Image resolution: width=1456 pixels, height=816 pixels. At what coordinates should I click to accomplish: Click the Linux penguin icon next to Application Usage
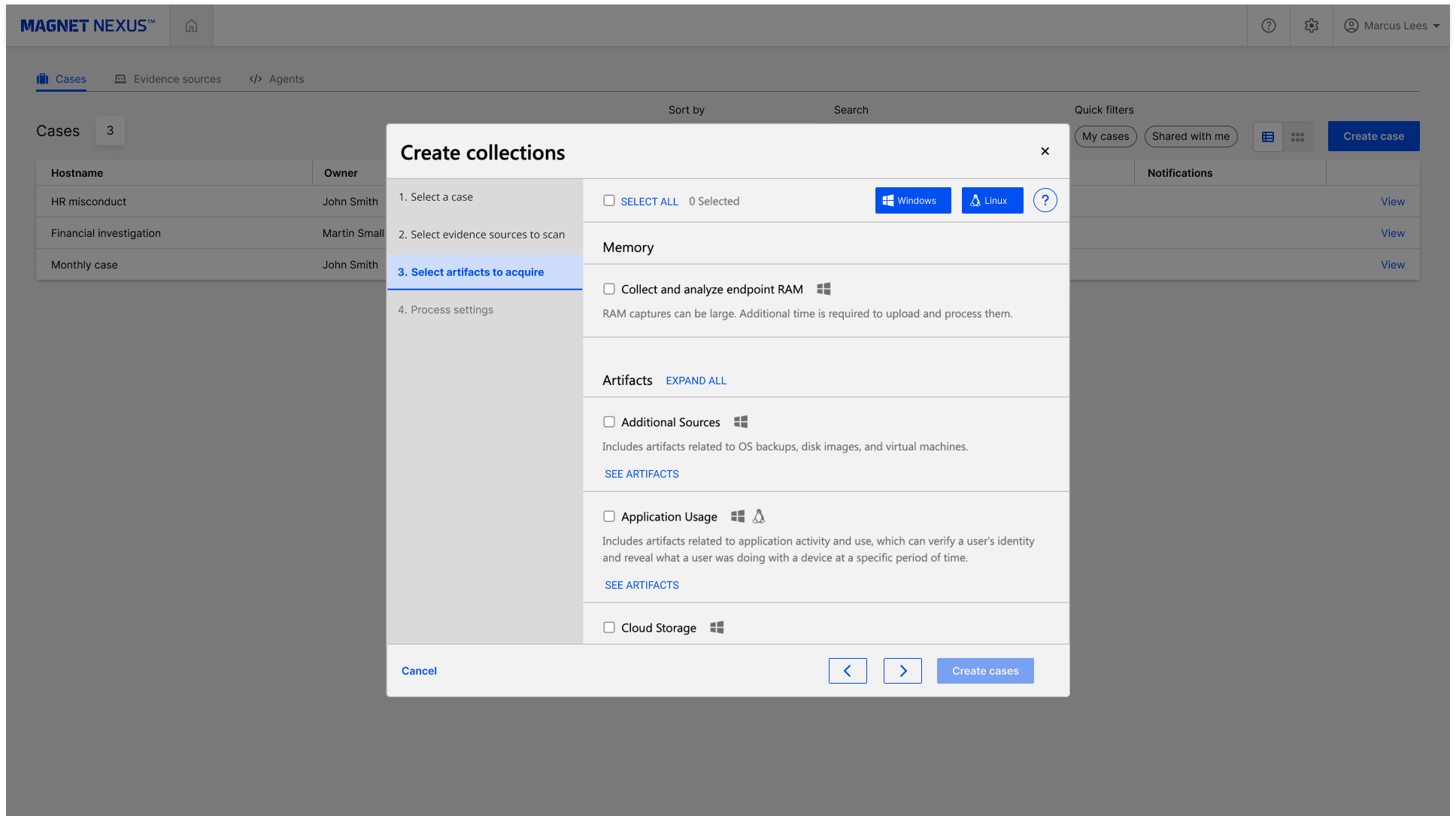758,516
